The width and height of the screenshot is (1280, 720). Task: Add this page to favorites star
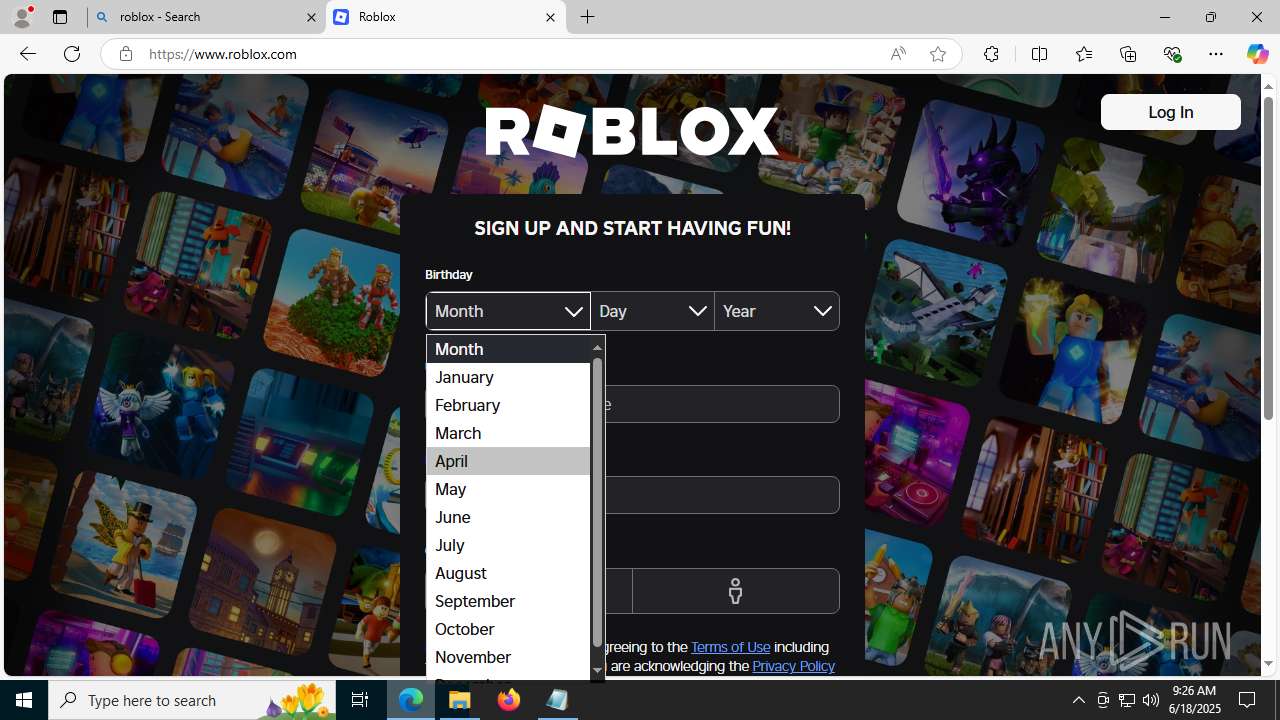937,54
